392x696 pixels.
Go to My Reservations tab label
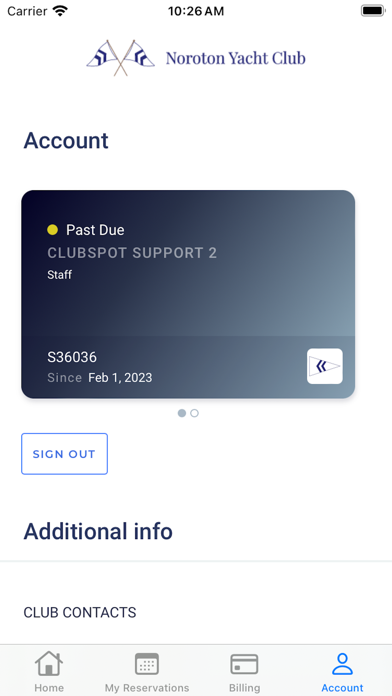147,688
